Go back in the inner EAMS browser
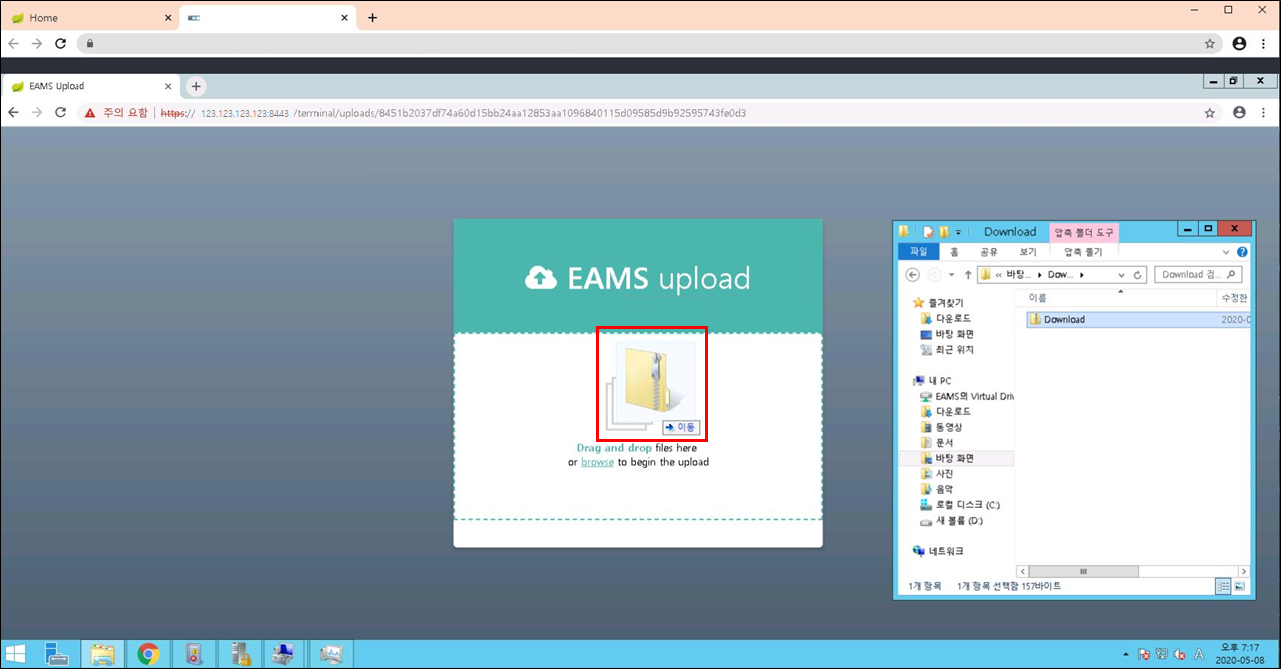The width and height of the screenshot is (1281, 669). pos(14,113)
